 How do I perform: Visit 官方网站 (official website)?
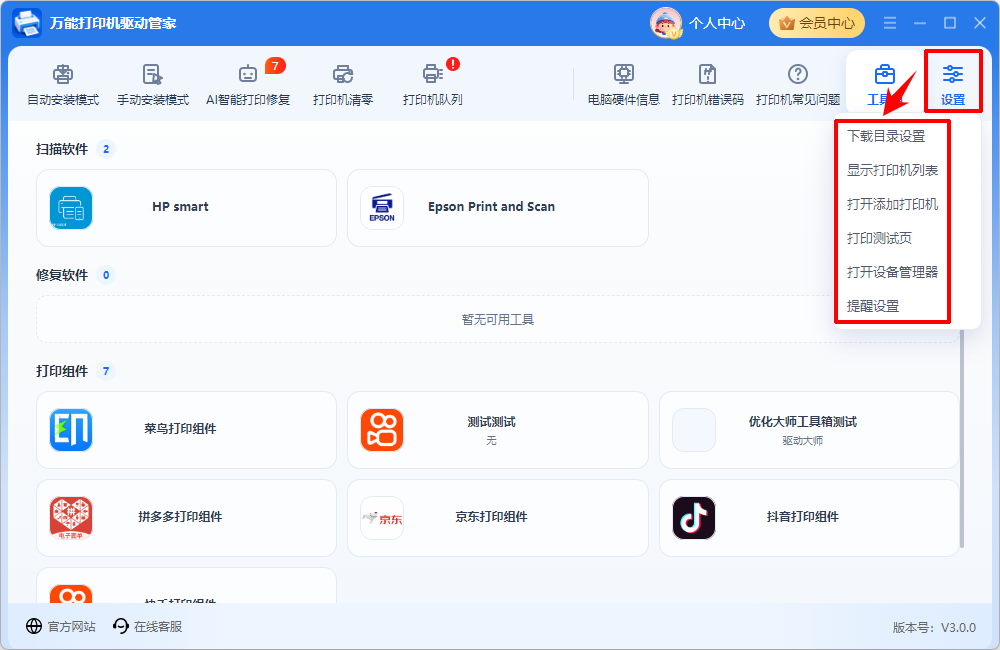(61, 626)
